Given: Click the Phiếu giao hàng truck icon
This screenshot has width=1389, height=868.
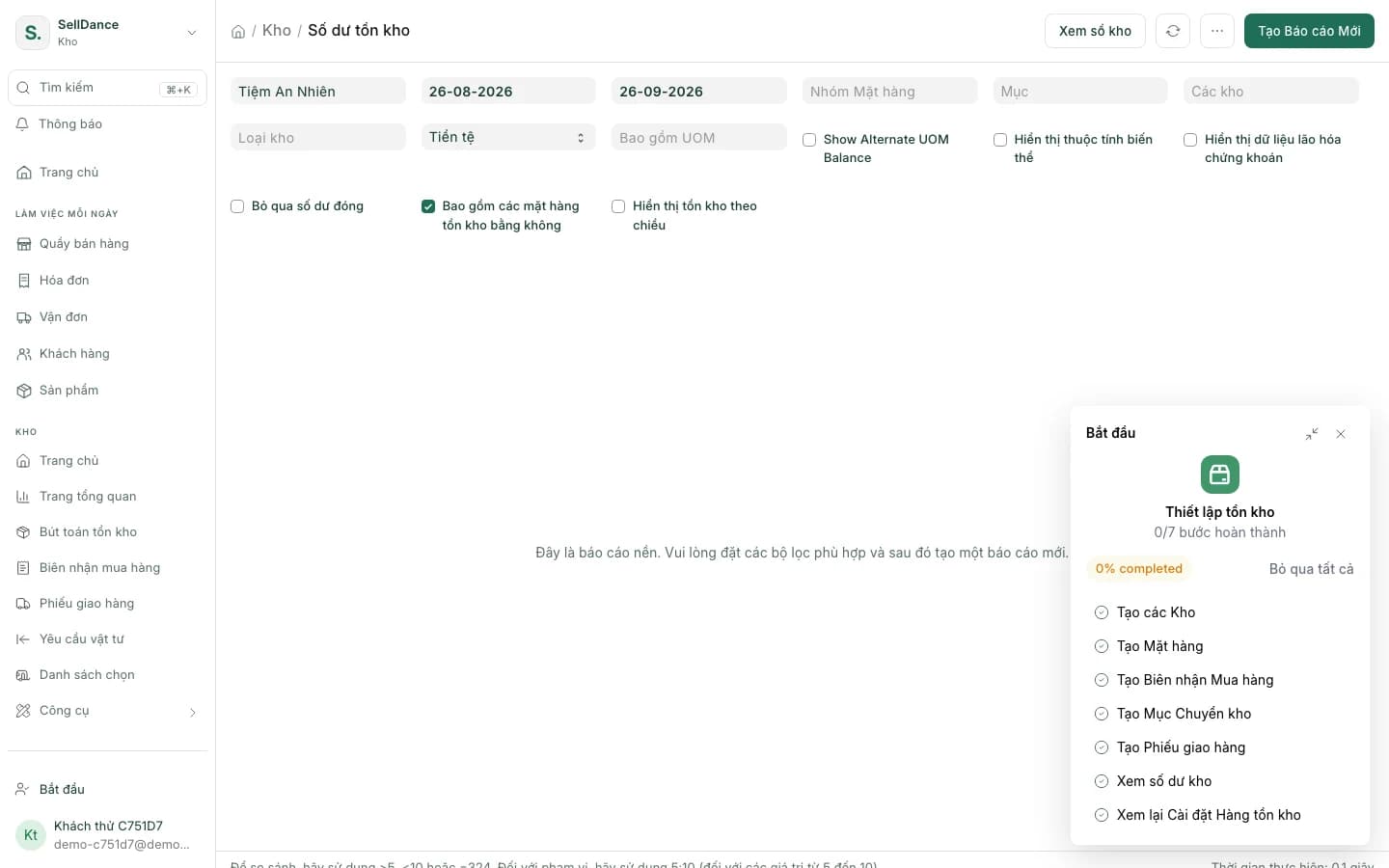Looking at the screenshot, I should click(x=23, y=604).
